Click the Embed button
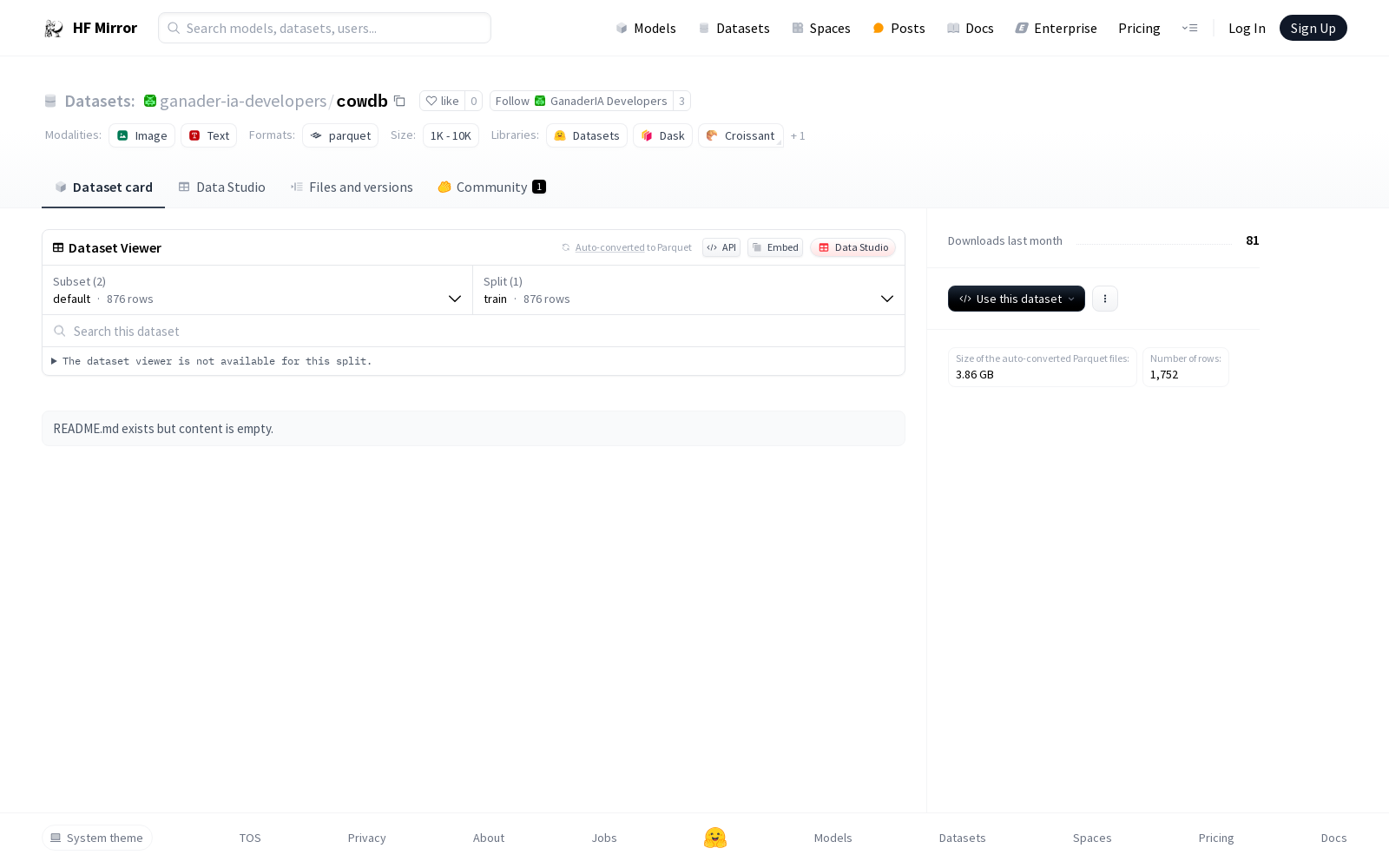Viewport: 1389px width, 868px height. pos(775,247)
